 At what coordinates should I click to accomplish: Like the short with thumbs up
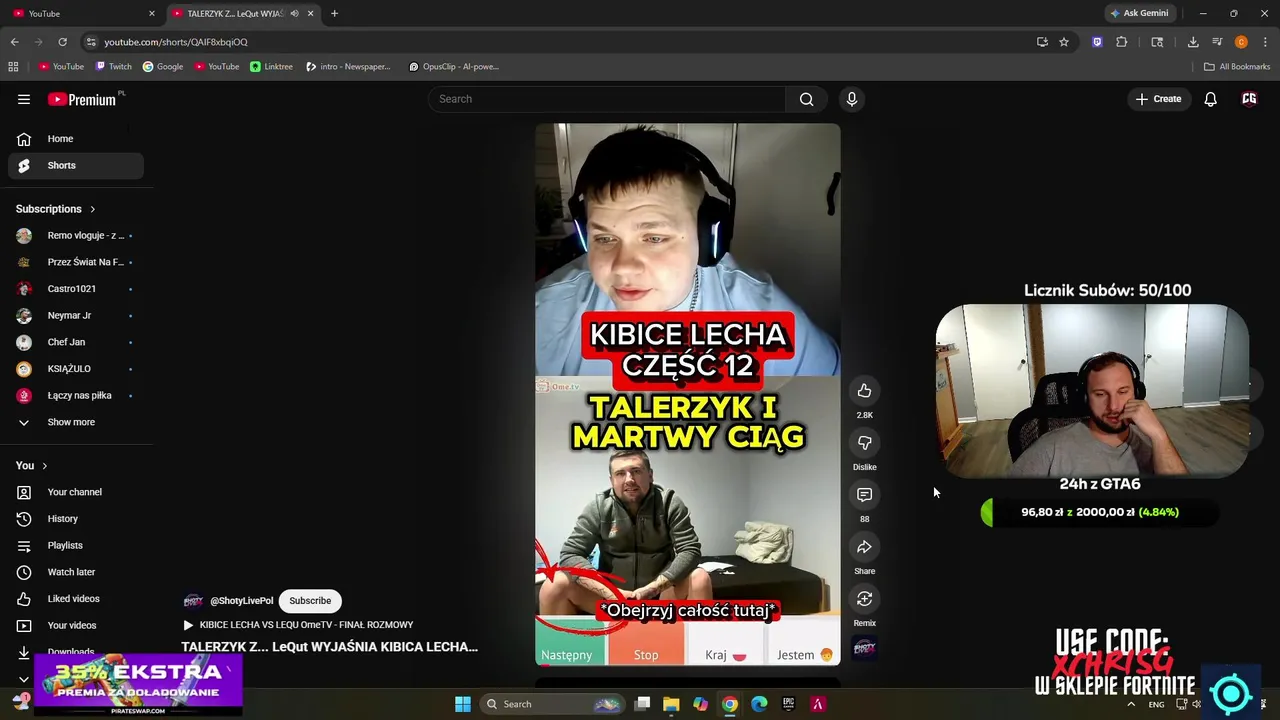tap(865, 391)
